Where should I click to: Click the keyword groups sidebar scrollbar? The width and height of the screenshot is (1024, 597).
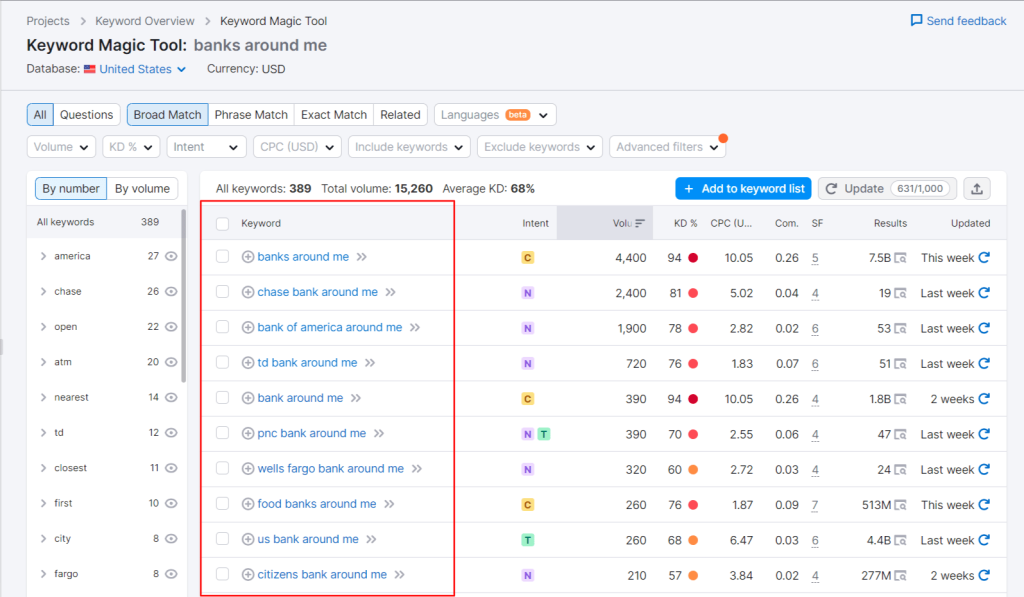tap(184, 295)
